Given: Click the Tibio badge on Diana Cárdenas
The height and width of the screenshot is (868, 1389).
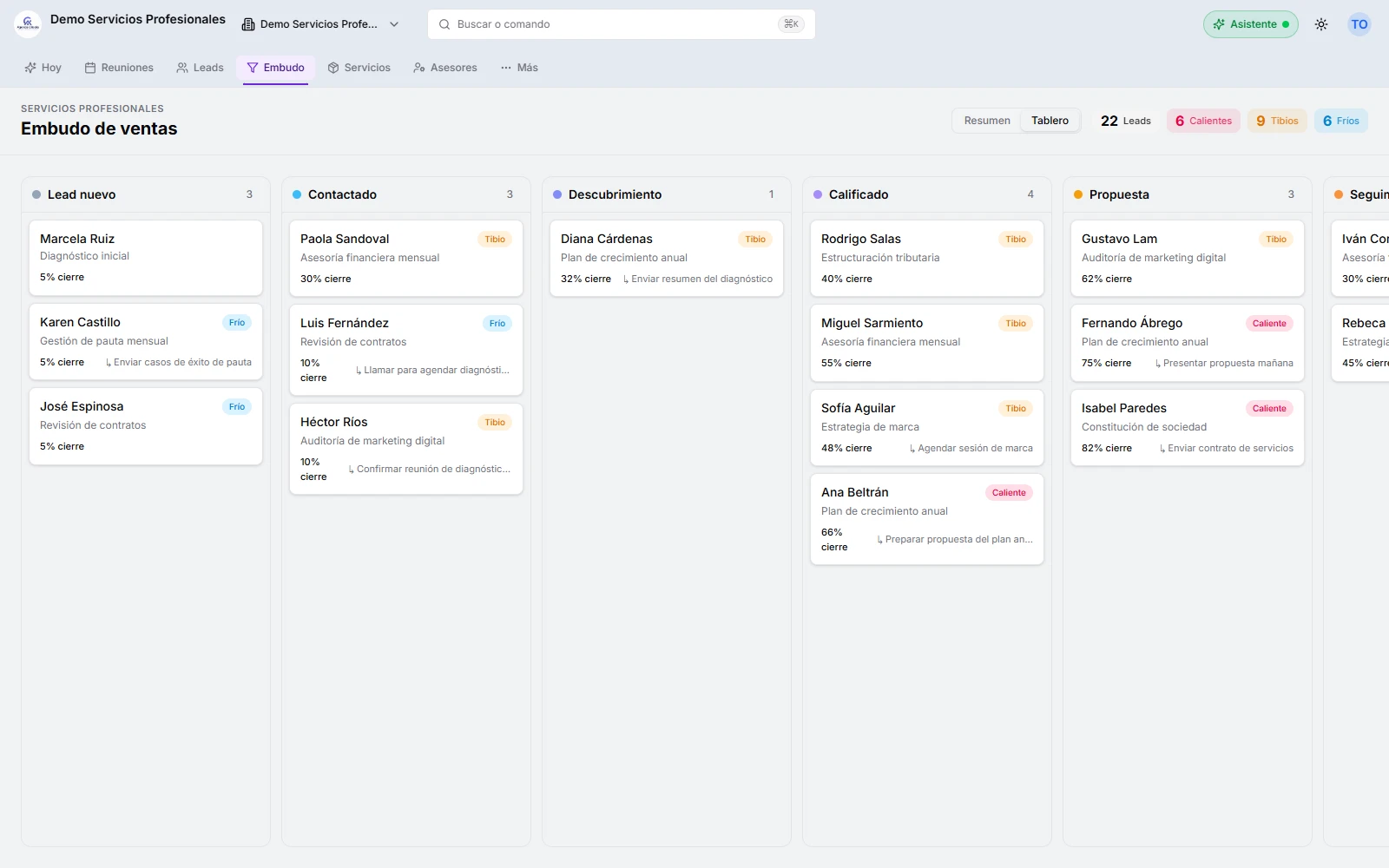Looking at the screenshot, I should pos(755,239).
